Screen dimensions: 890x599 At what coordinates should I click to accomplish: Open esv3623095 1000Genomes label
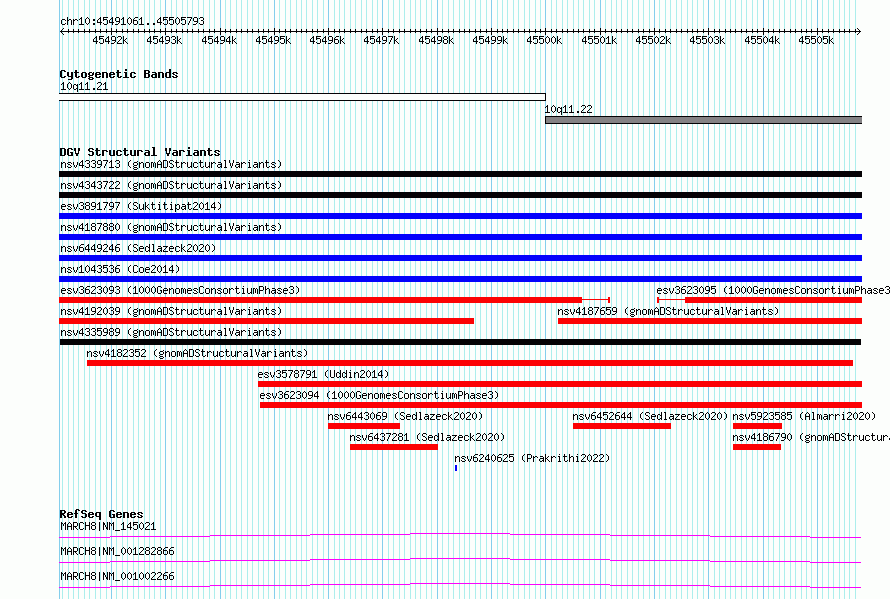coord(773,291)
